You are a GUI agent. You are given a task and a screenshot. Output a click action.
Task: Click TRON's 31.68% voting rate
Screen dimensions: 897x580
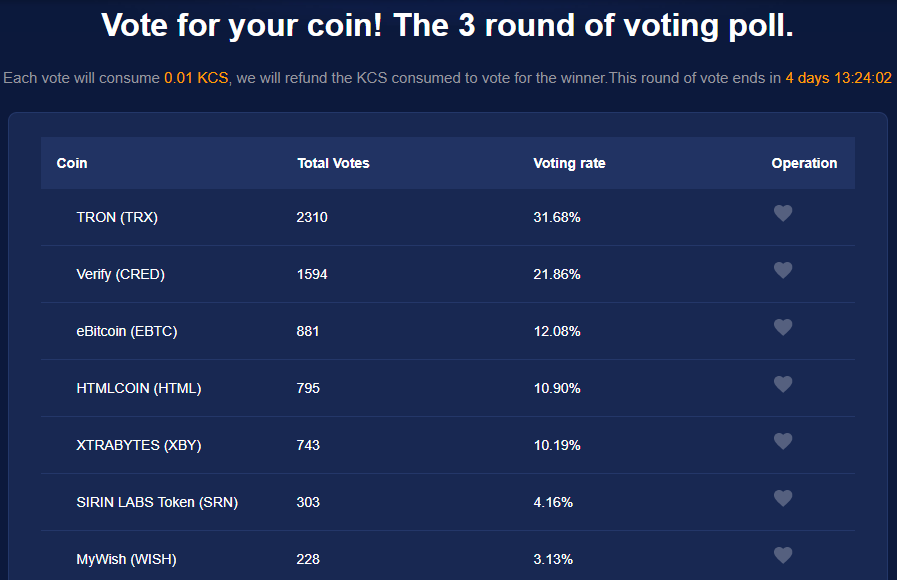click(x=557, y=217)
